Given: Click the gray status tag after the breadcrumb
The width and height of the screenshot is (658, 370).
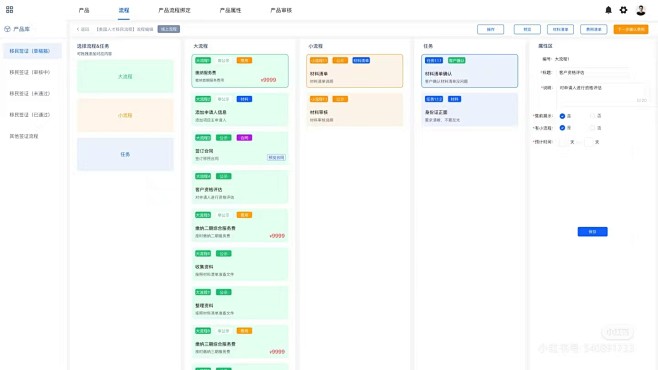Looking at the screenshot, I should point(169,29).
